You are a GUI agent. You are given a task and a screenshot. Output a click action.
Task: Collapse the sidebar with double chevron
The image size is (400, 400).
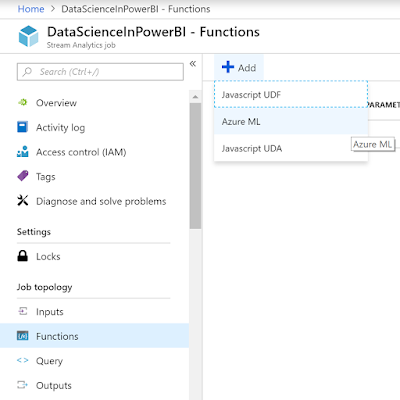(x=193, y=63)
